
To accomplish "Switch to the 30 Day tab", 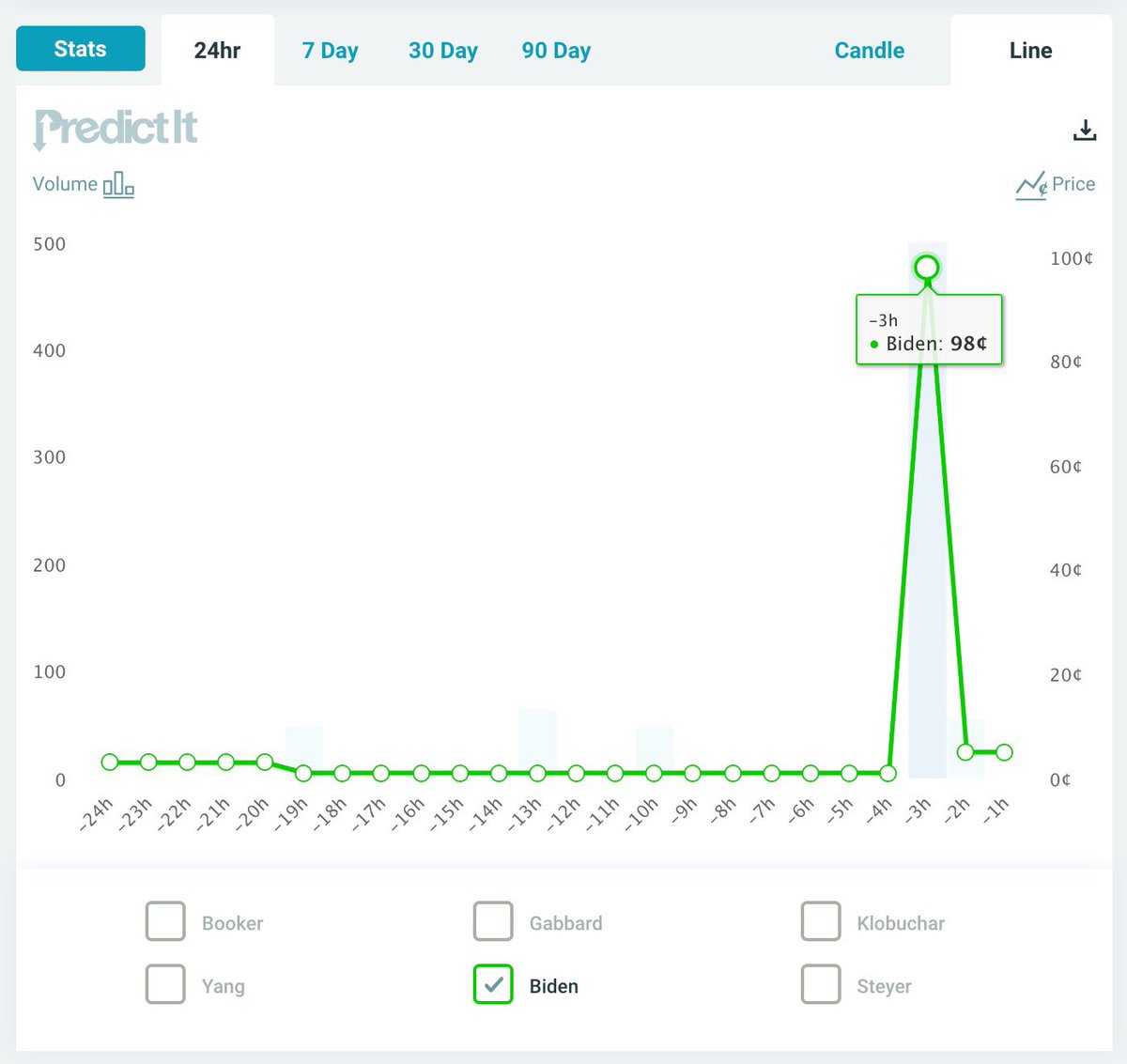I will [x=443, y=51].
